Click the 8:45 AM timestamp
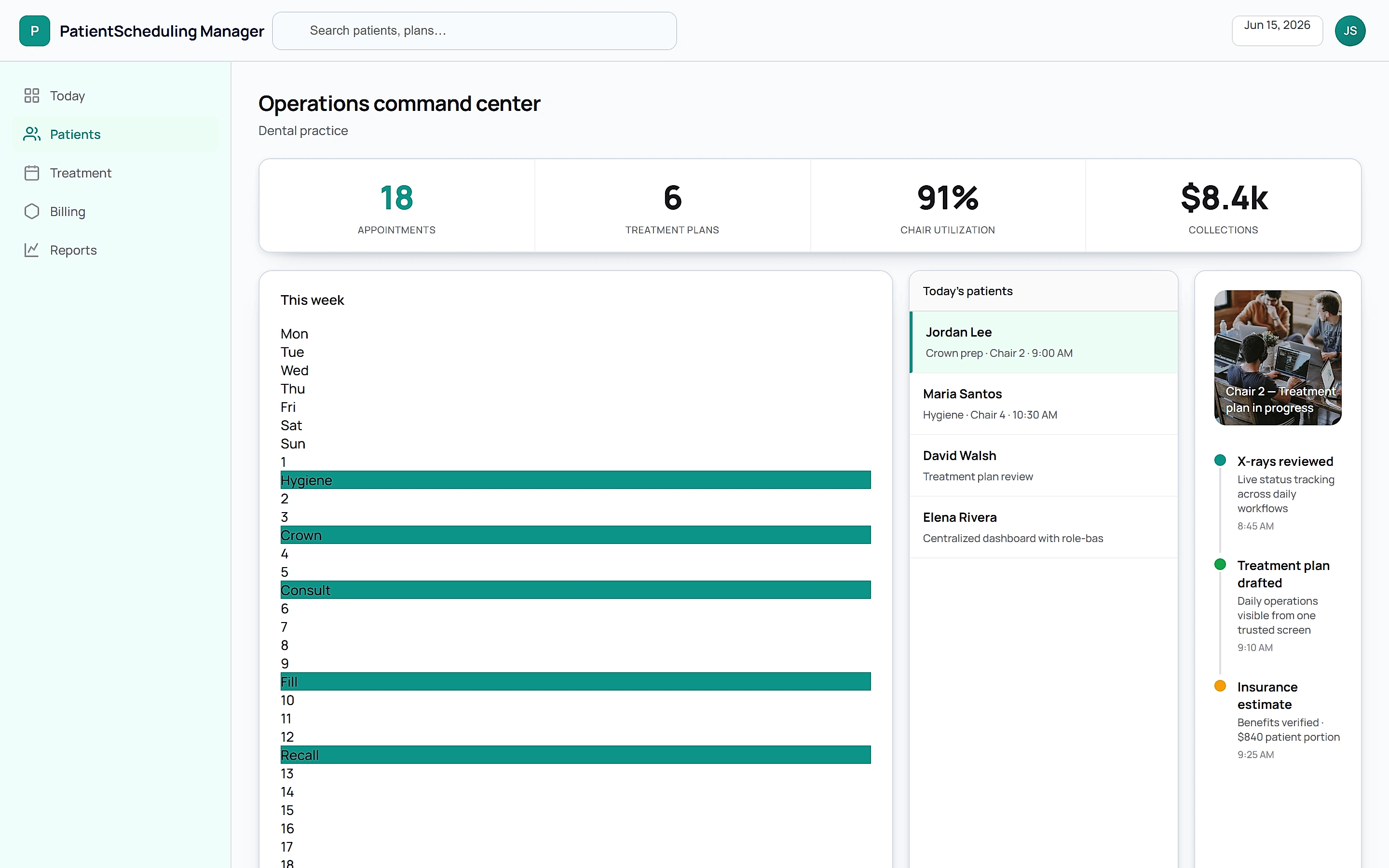1389x868 pixels. click(x=1255, y=527)
